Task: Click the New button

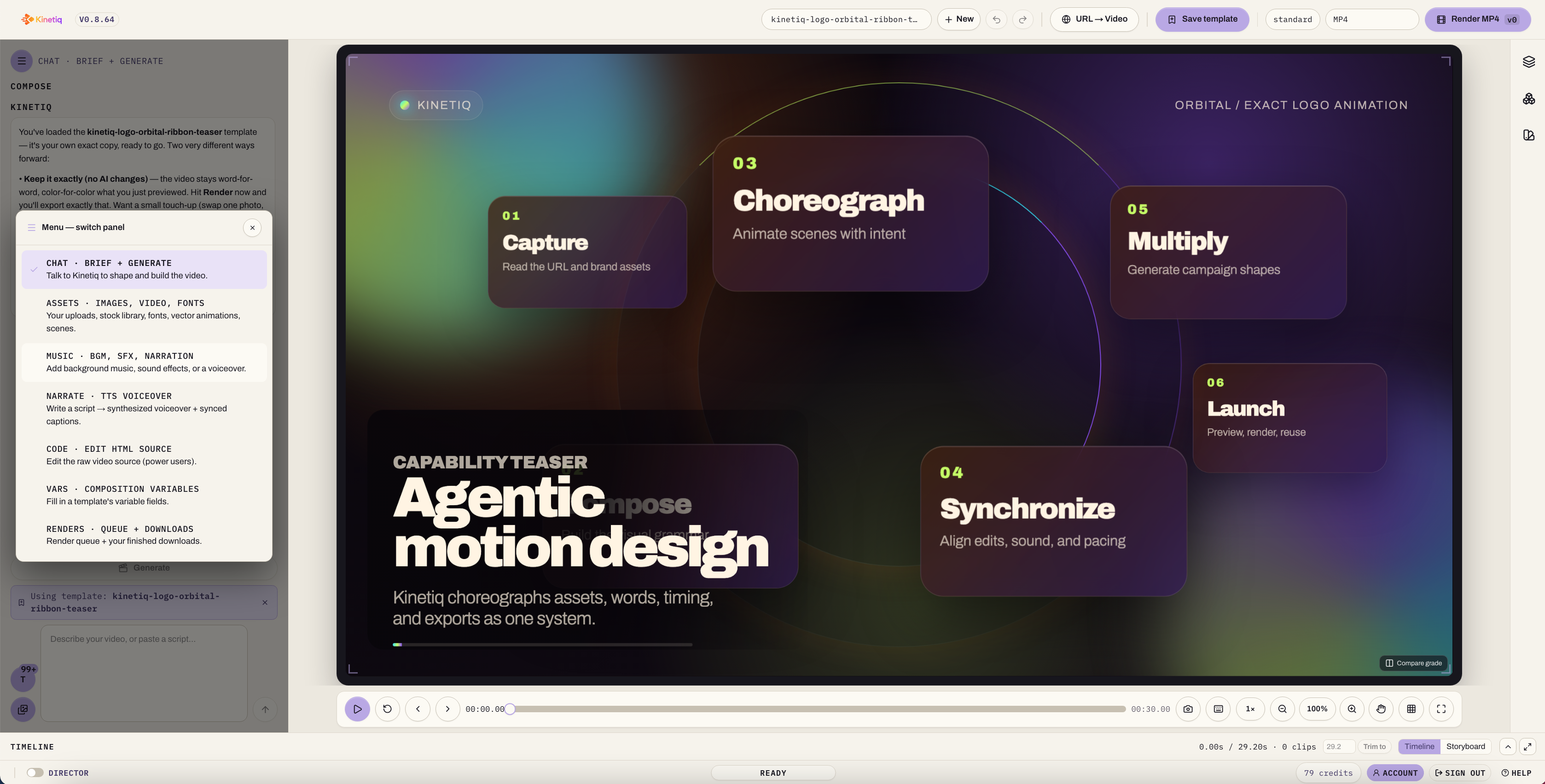Action: (959, 19)
